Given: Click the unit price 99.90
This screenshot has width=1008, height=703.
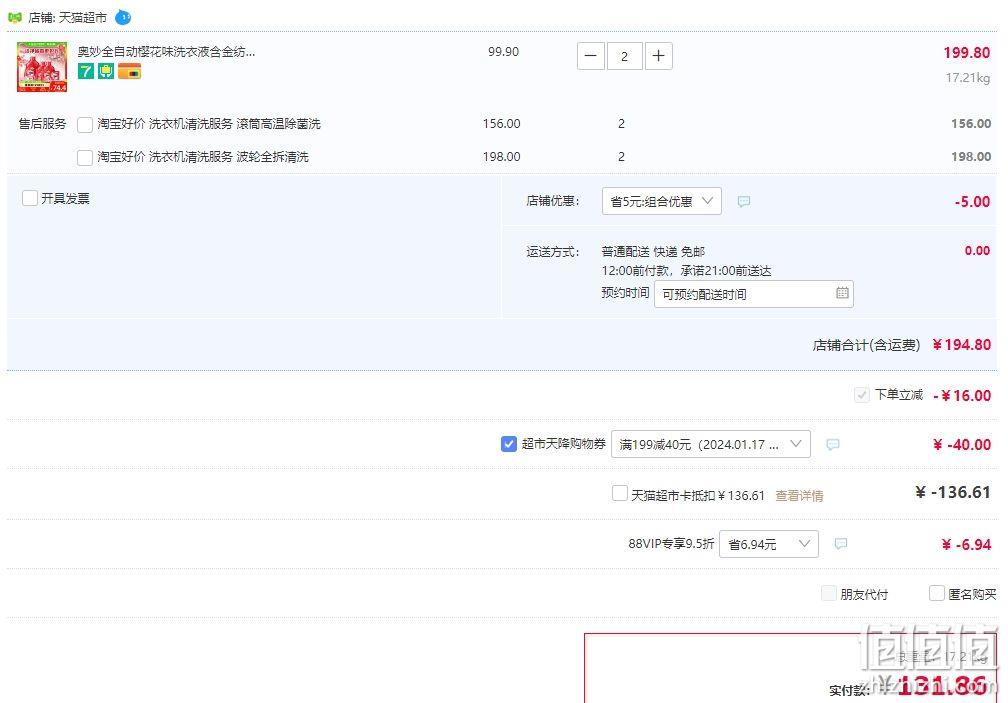Looking at the screenshot, I should (x=503, y=51).
